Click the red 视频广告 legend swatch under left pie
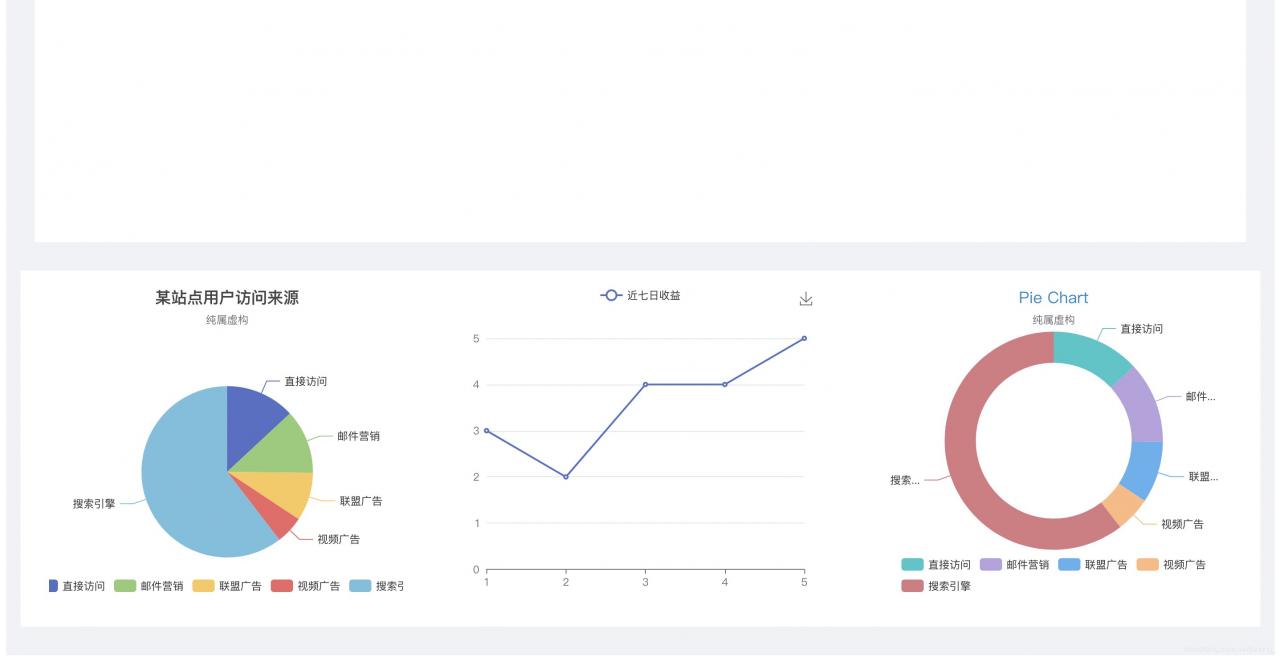Screen dimensions: 1280x657 click(282, 586)
